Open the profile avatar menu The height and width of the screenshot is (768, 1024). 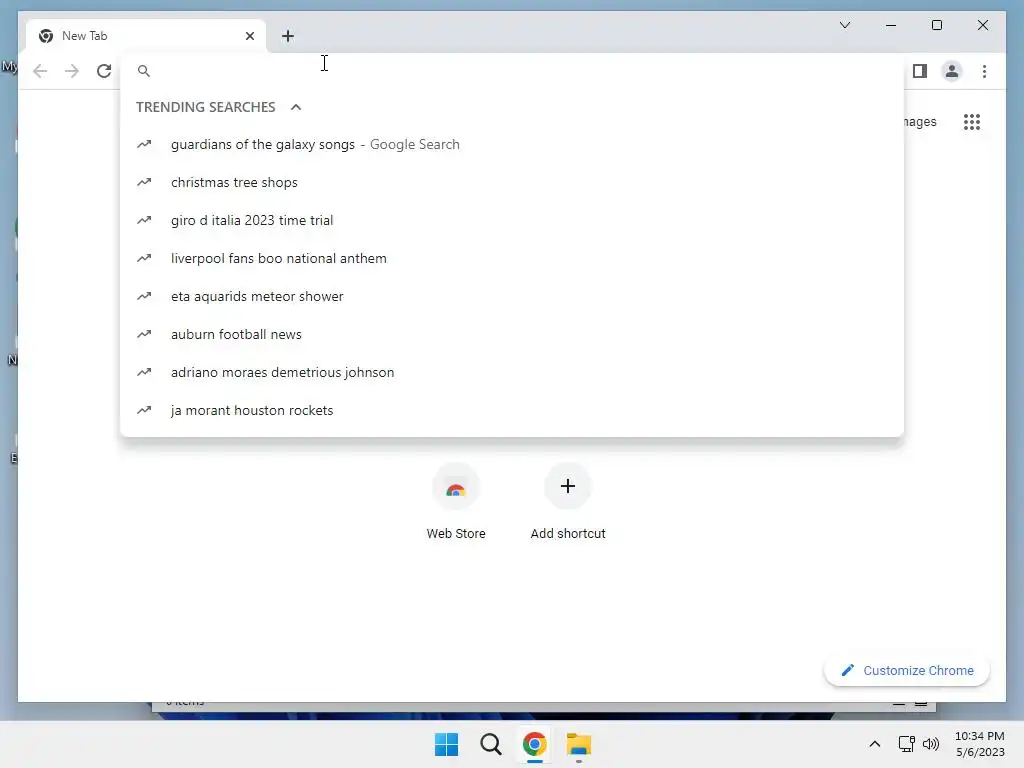tap(952, 71)
